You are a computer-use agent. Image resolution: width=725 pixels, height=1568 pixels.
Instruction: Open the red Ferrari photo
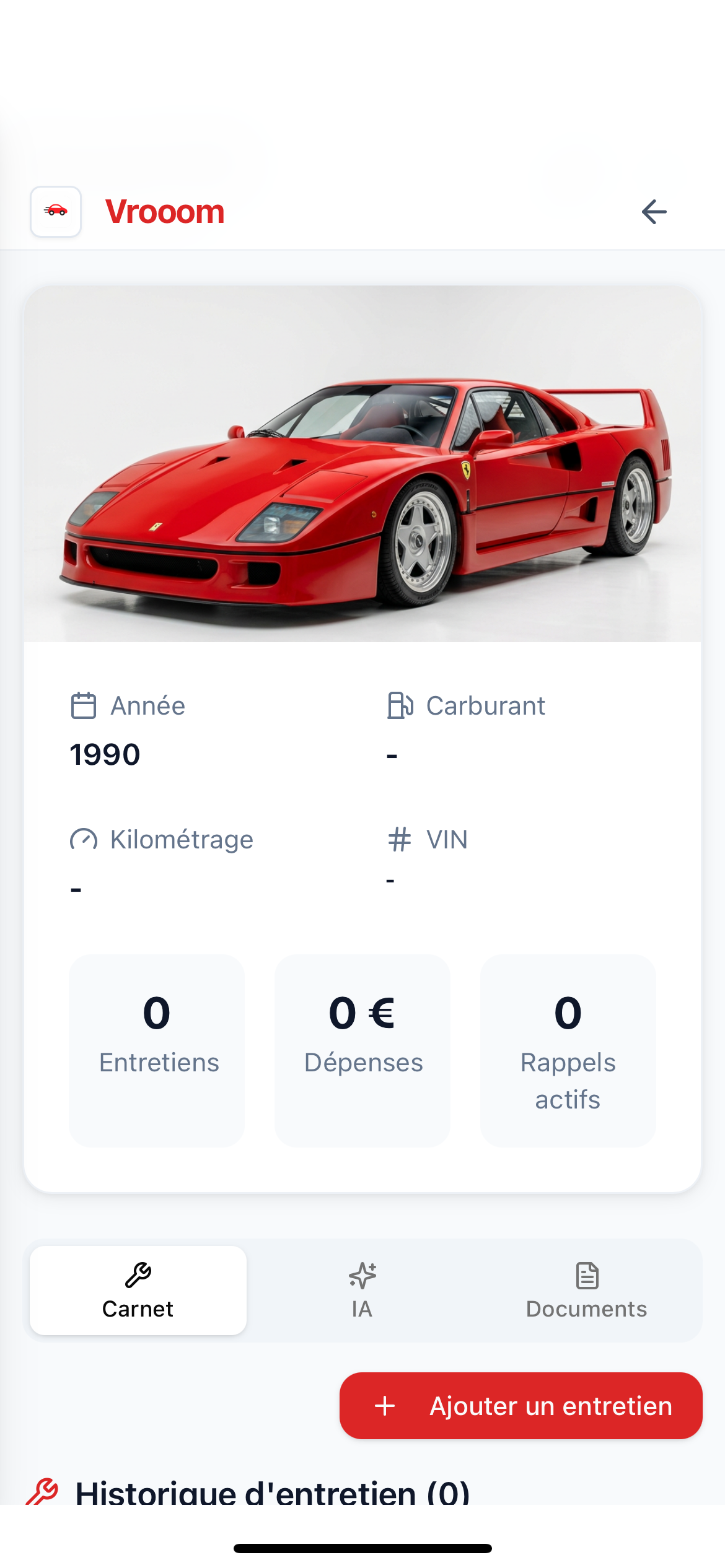coord(362,463)
